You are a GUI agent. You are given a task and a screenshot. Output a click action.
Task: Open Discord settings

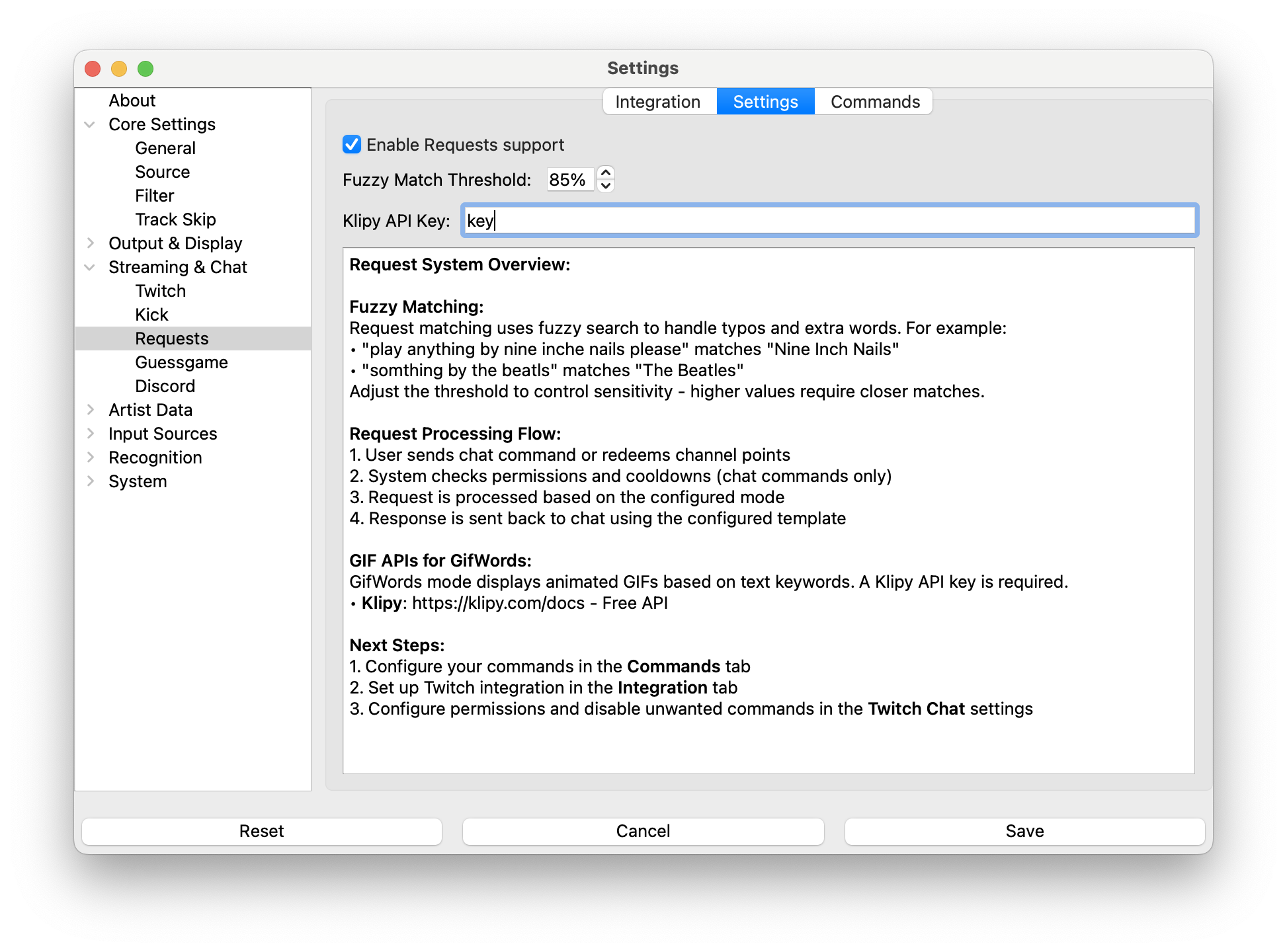(165, 386)
